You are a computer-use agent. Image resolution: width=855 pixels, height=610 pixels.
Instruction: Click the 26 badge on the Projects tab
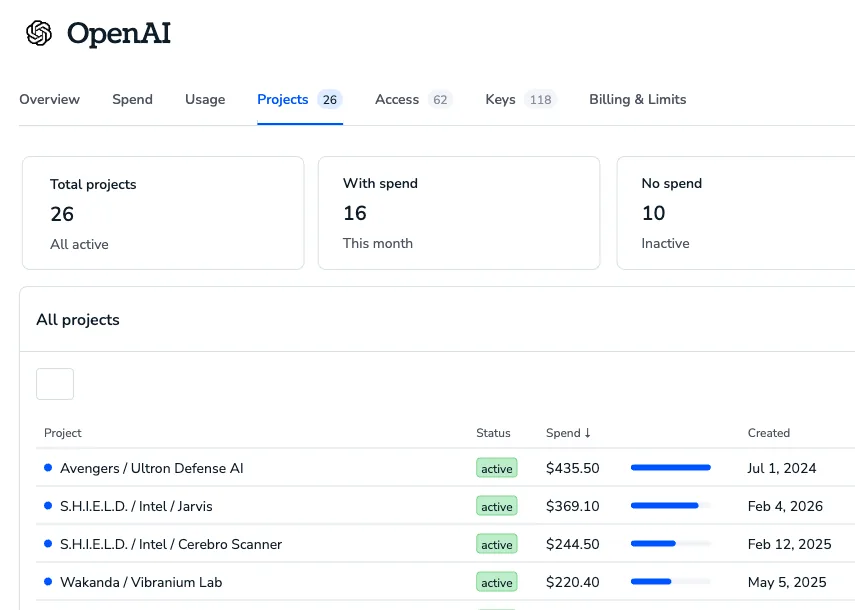coord(330,99)
